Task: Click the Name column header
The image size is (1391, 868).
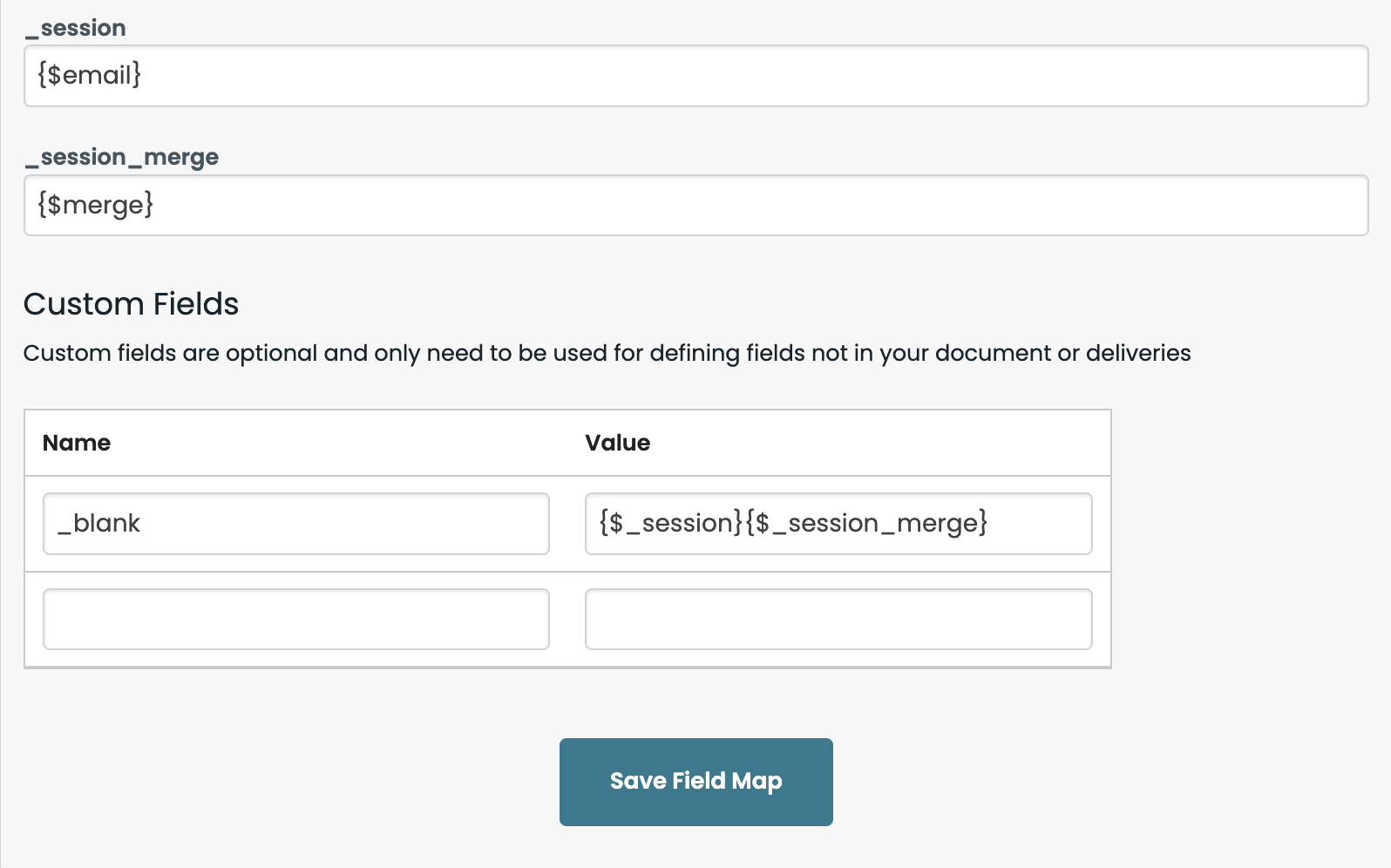Action: [x=77, y=443]
